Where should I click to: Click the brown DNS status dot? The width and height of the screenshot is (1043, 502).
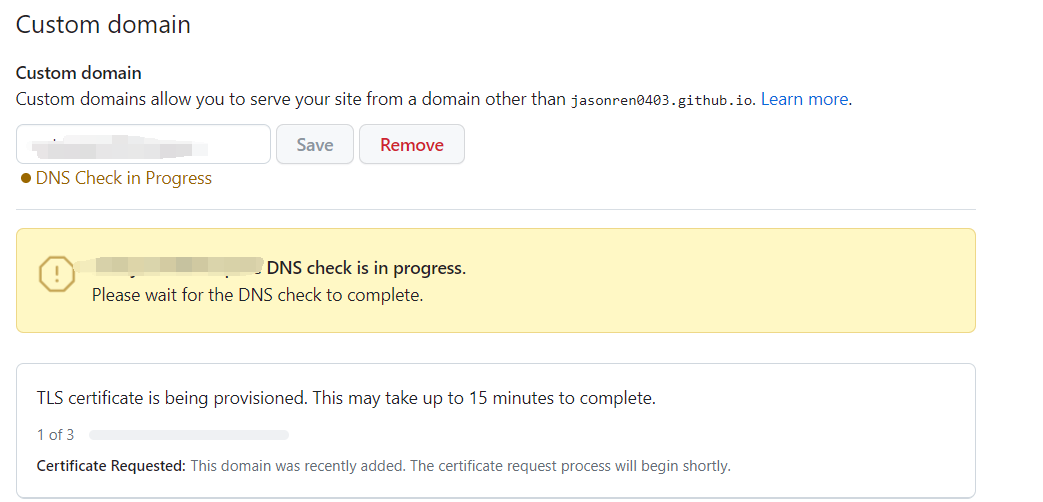pos(26,178)
